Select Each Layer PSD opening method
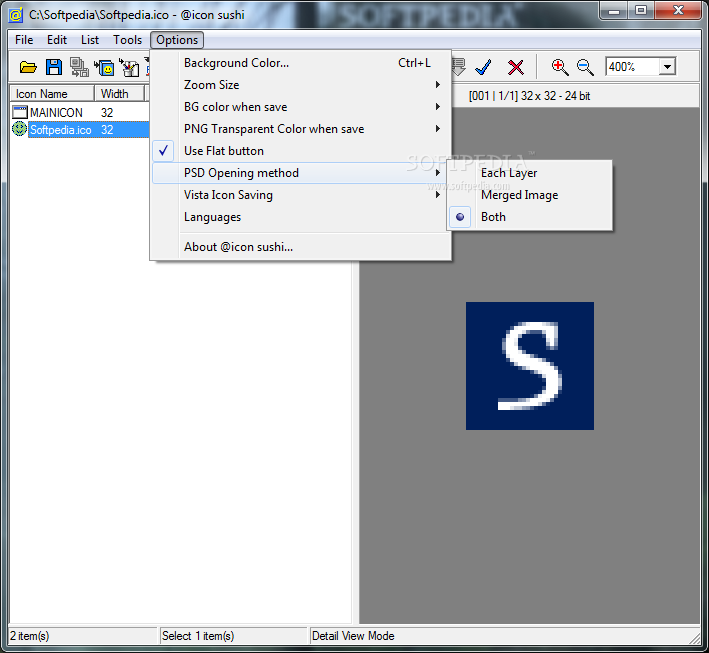Screen dimensions: 709x653 pos(530,173)
